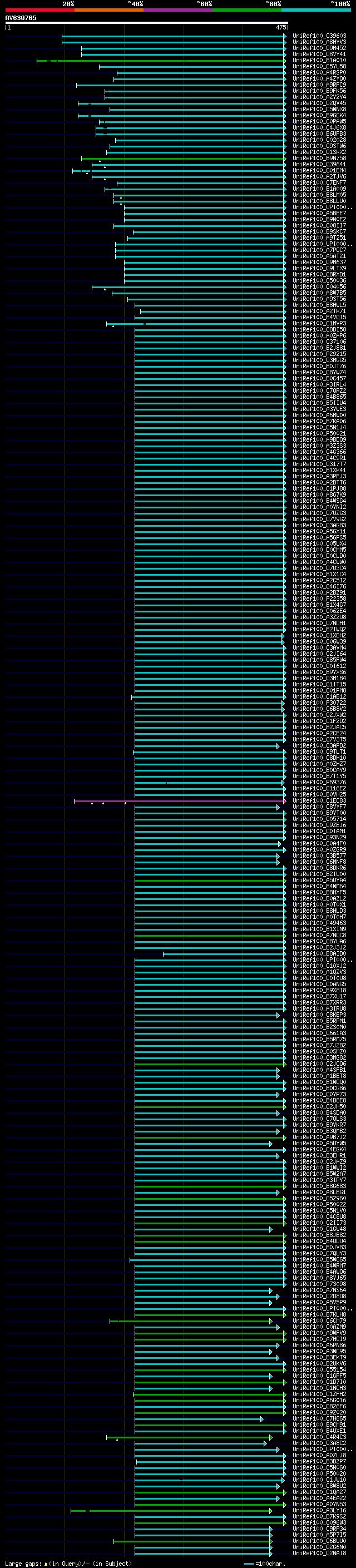This screenshot has height=1568, width=356.
Task: Open hit UniRef100_Q8VY41
Action: tap(319, 54)
